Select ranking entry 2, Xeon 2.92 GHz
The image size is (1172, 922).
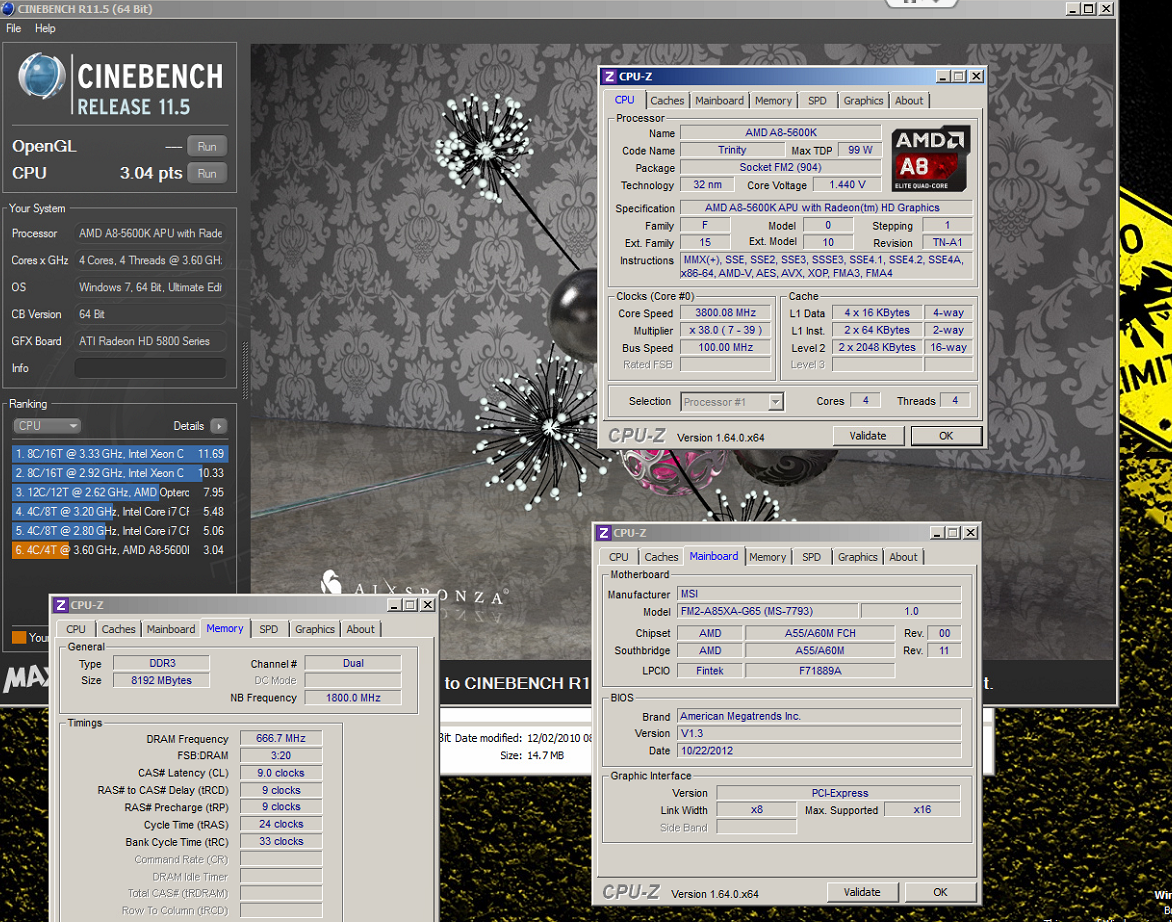tap(120, 473)
